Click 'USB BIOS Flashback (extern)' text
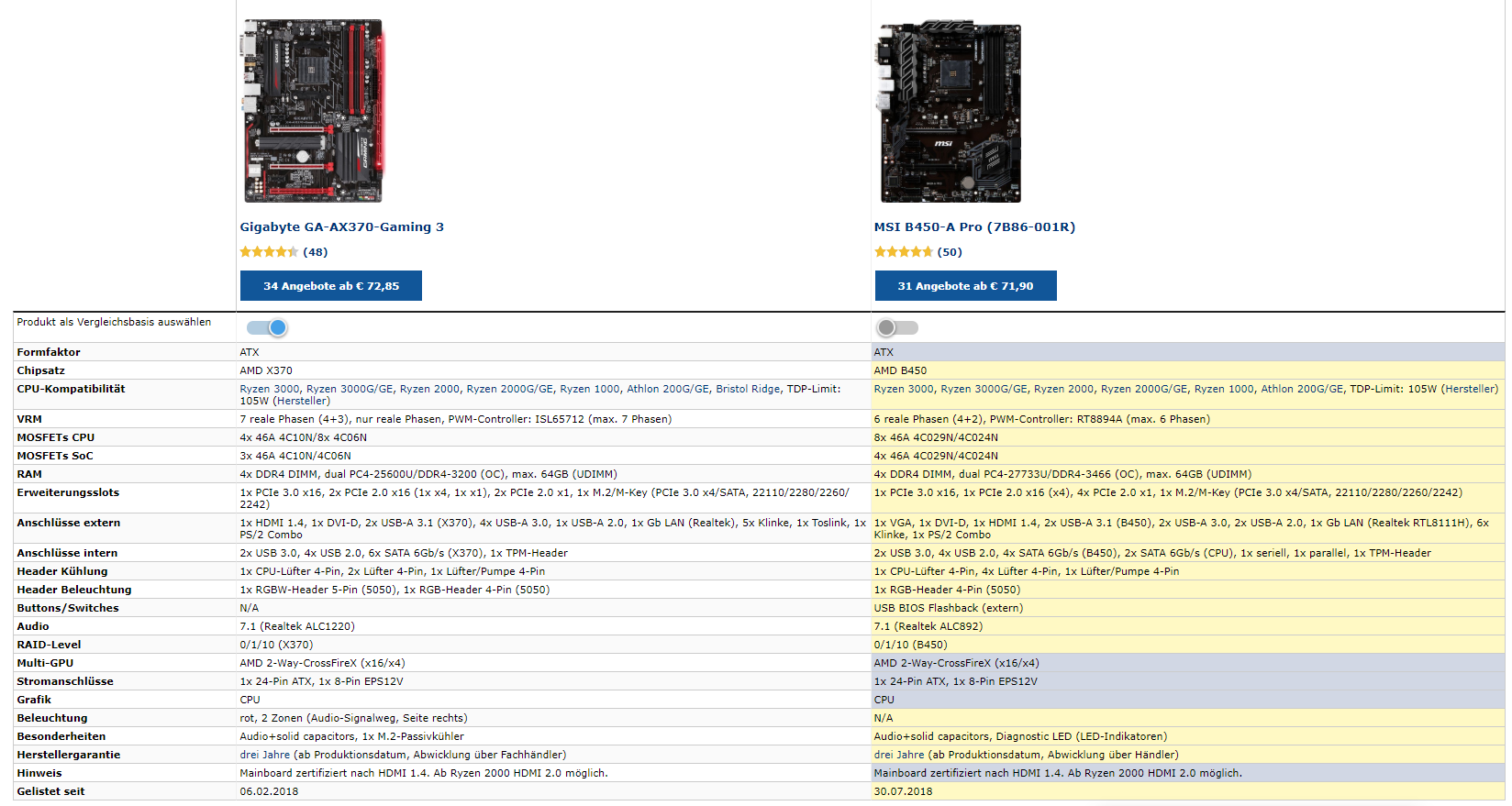1512x806 pixels. click(x=949, y=608)
